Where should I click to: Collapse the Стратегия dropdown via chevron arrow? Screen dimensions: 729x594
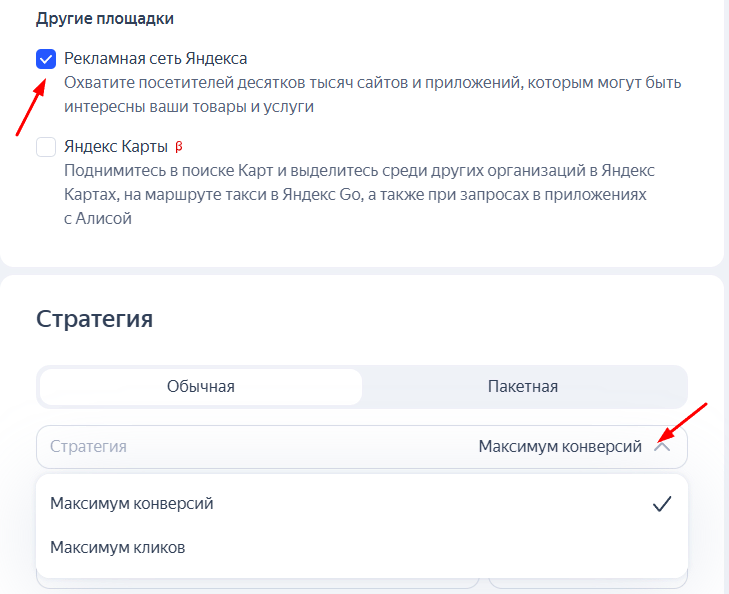click(x=662, y=447)
